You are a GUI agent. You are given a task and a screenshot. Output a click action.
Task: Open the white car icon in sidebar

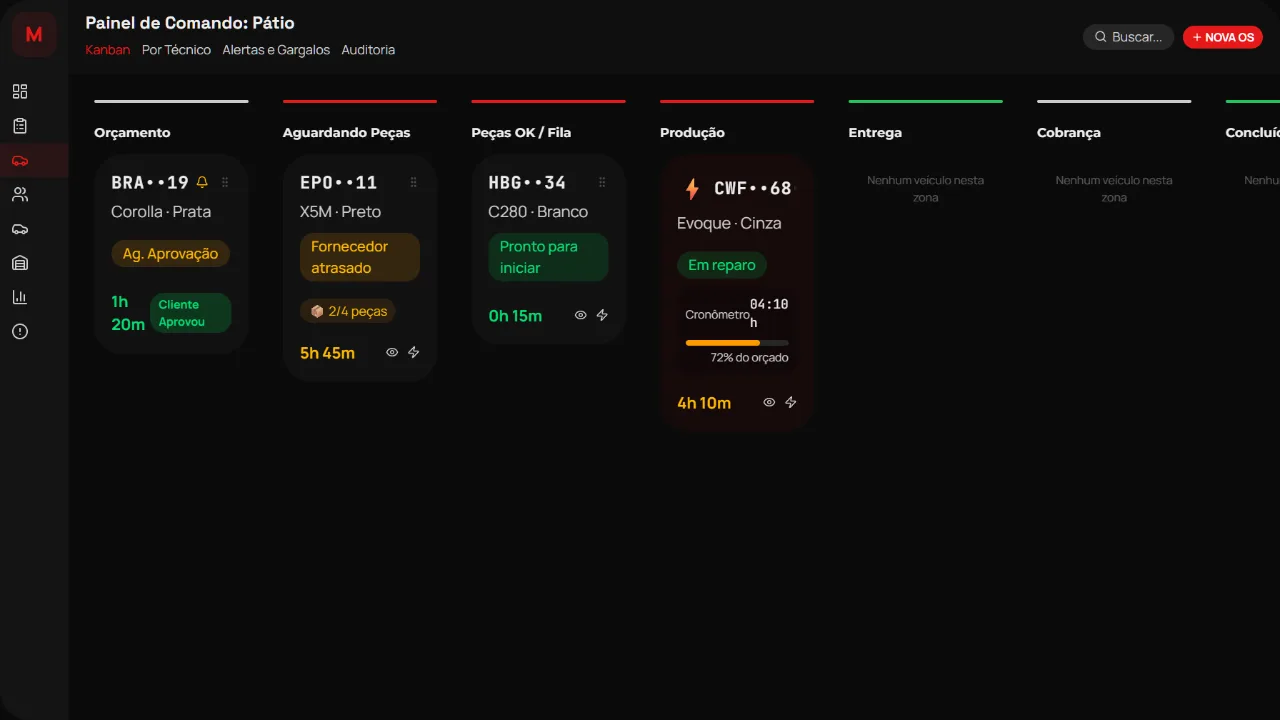click(x=20, y=229)
